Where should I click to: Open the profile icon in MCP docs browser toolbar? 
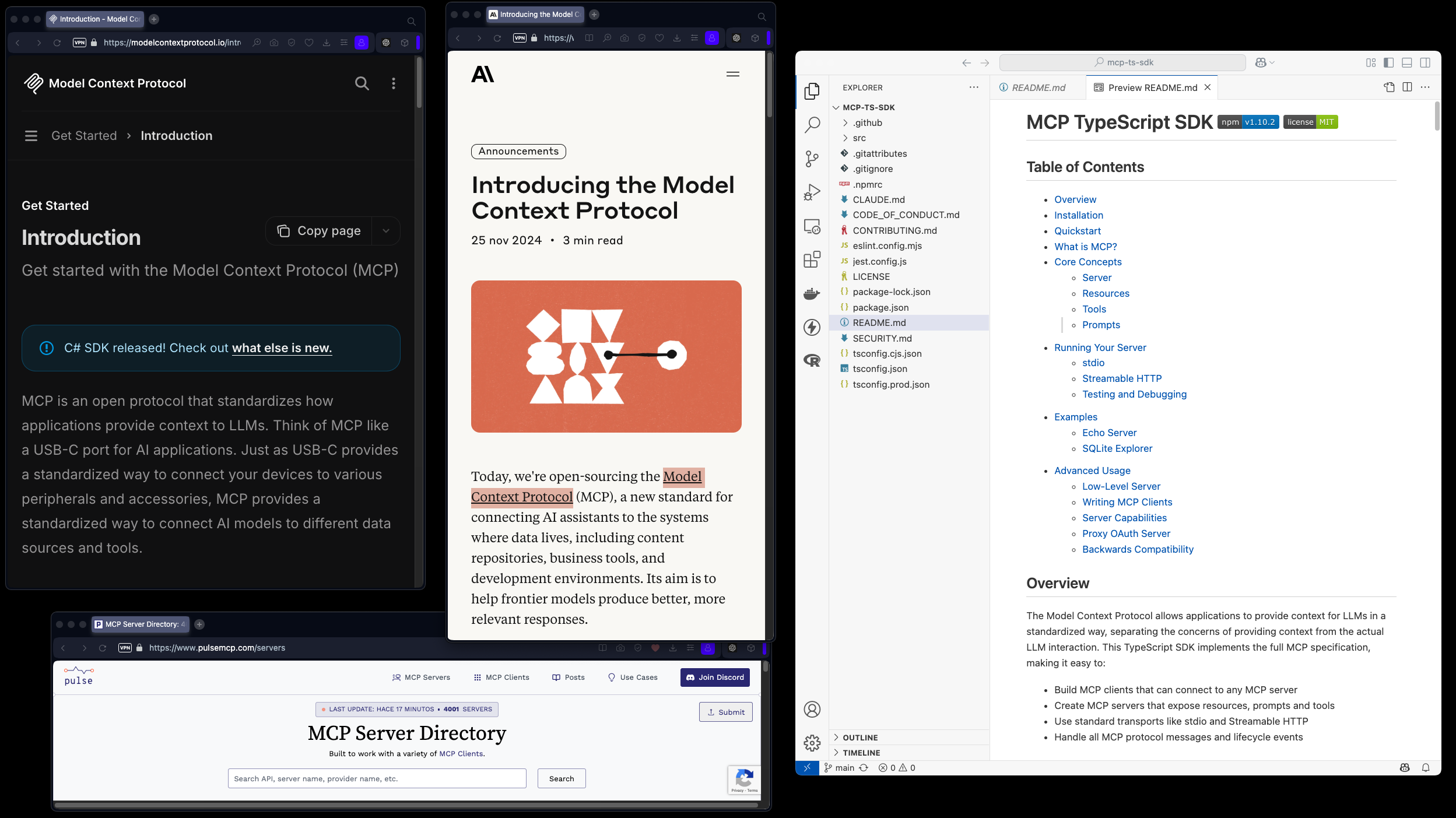(362, 43)
